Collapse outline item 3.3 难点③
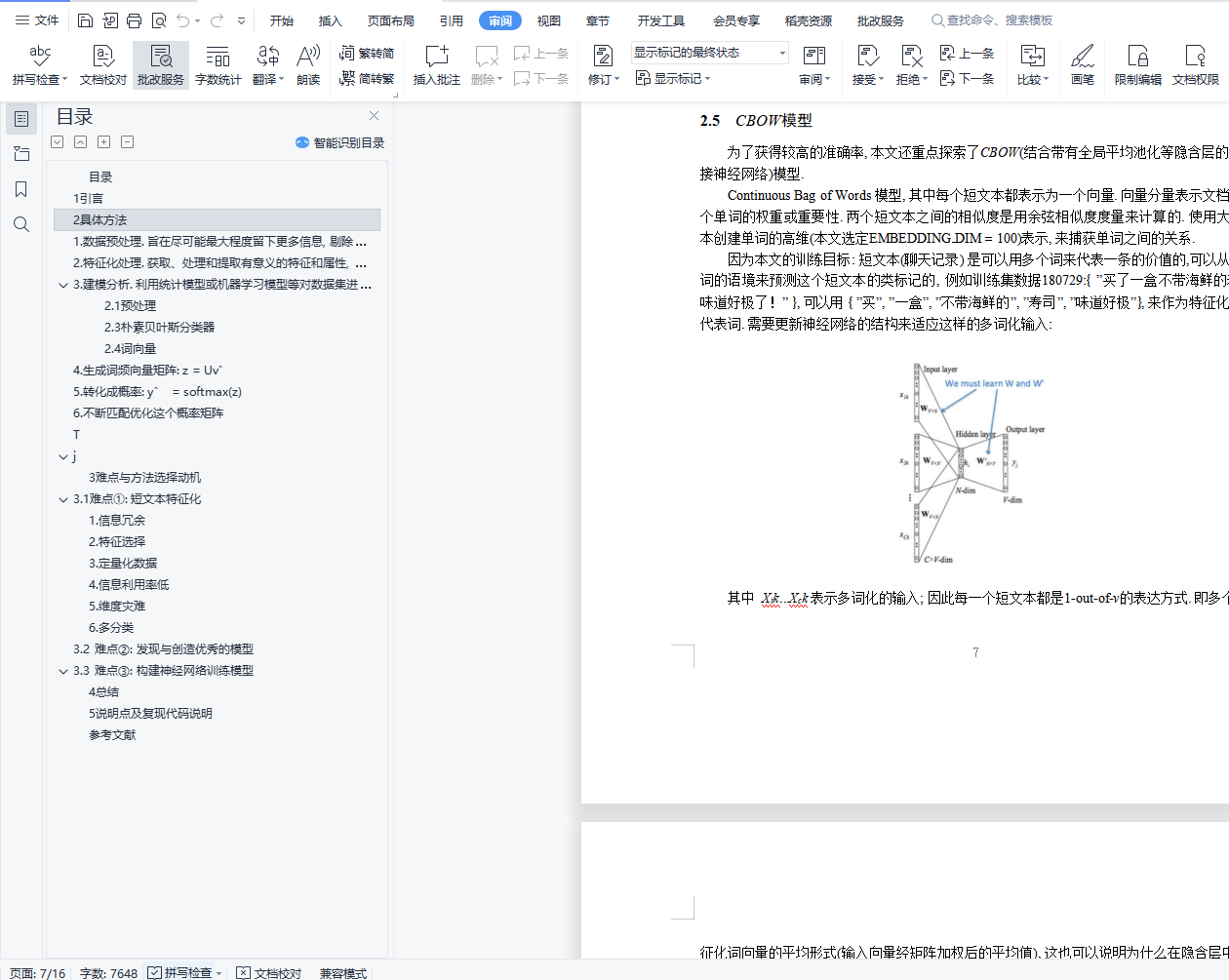The height and width of the screenshot is (980, 1229). coord(63,671)
